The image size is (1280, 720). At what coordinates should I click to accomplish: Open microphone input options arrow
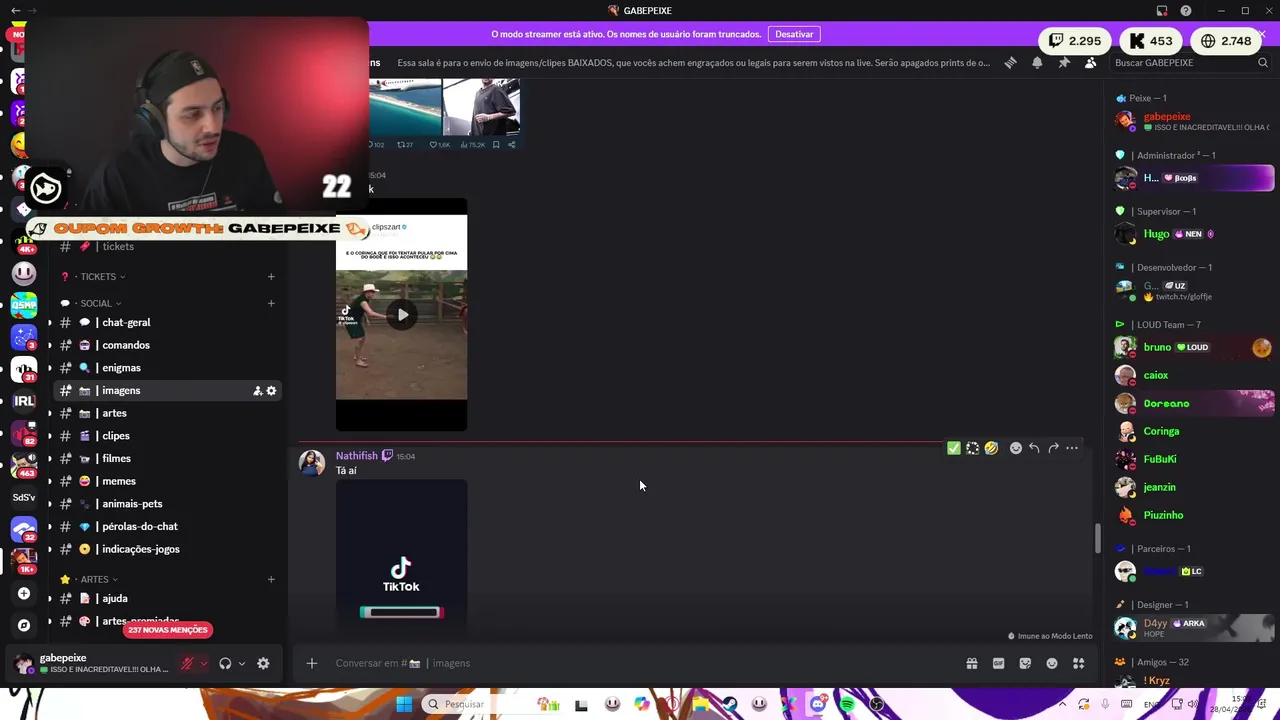[204, 663]
